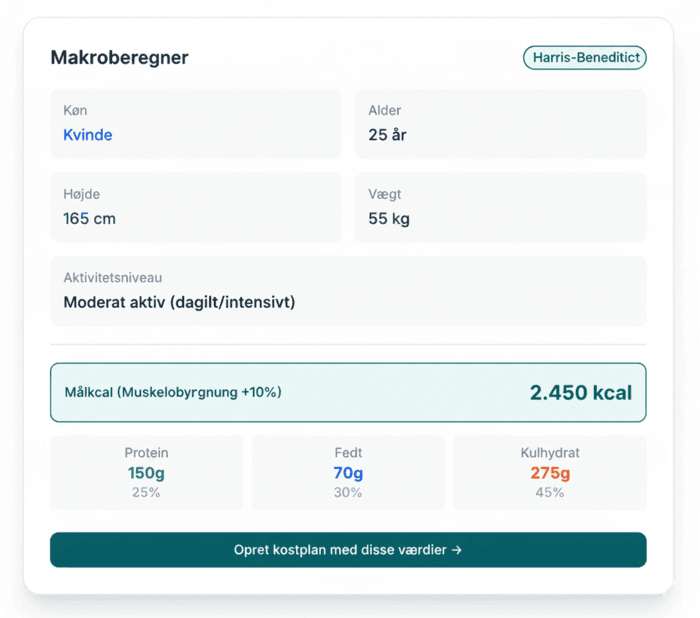Click the 30% fat percentage
Image resolution: width=700 pixels, height=618 pixels.
pyautogui.click(x=348, y=492)
